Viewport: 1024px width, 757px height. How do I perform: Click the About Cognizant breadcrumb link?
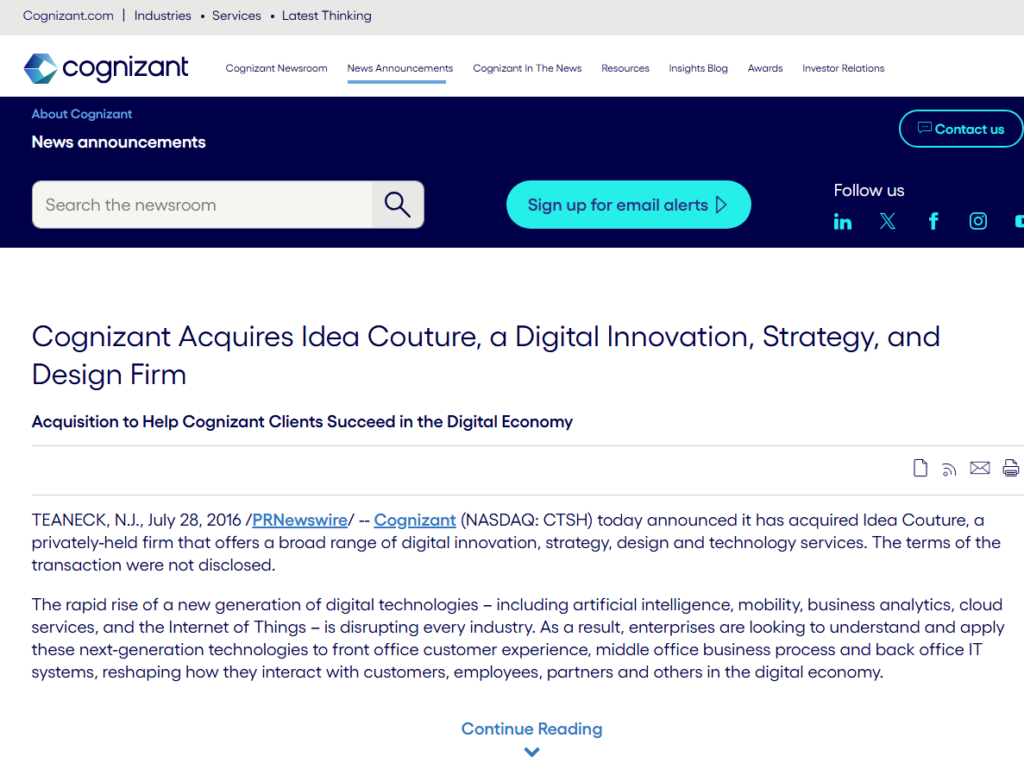(x=82, y=114)
